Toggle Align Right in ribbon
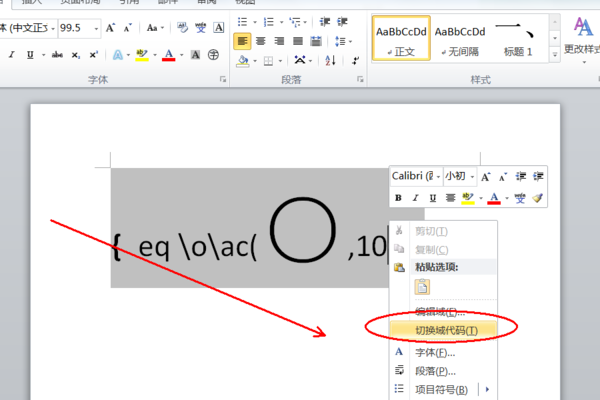The width and height of the screenshot is (600, 400). coord(279,41)
